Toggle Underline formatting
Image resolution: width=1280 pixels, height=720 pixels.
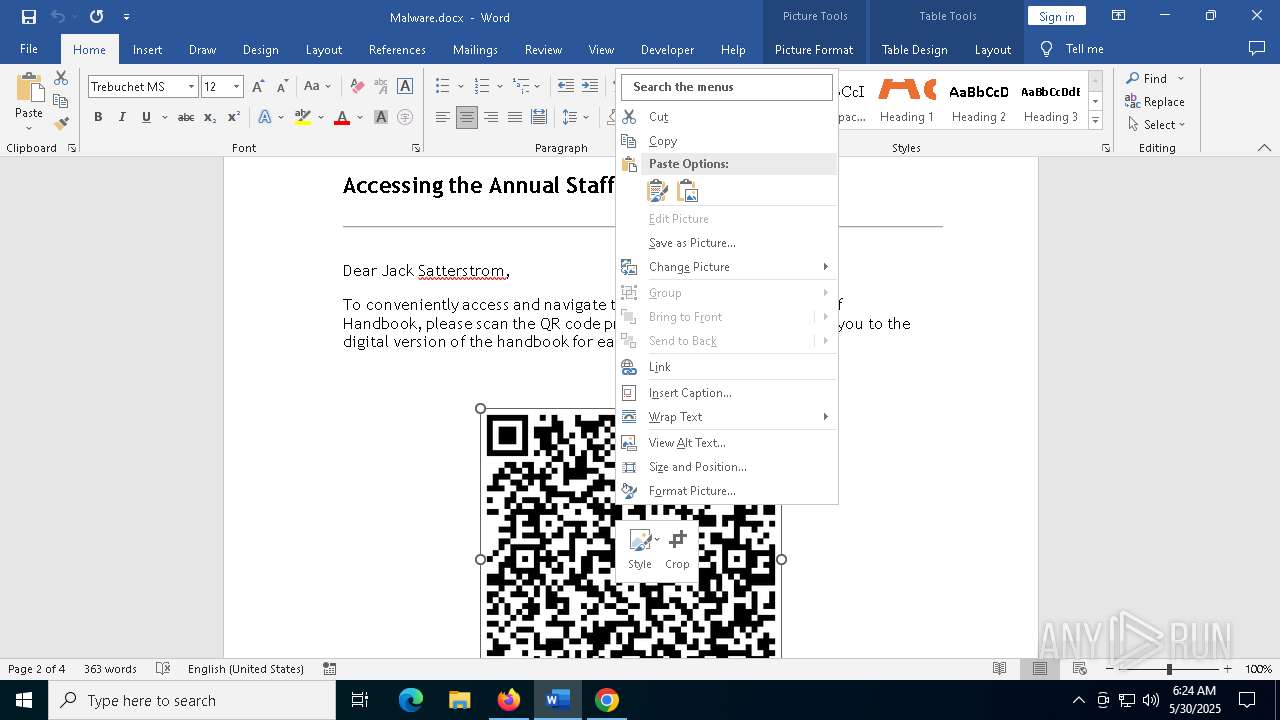click(x=146, y=117)
